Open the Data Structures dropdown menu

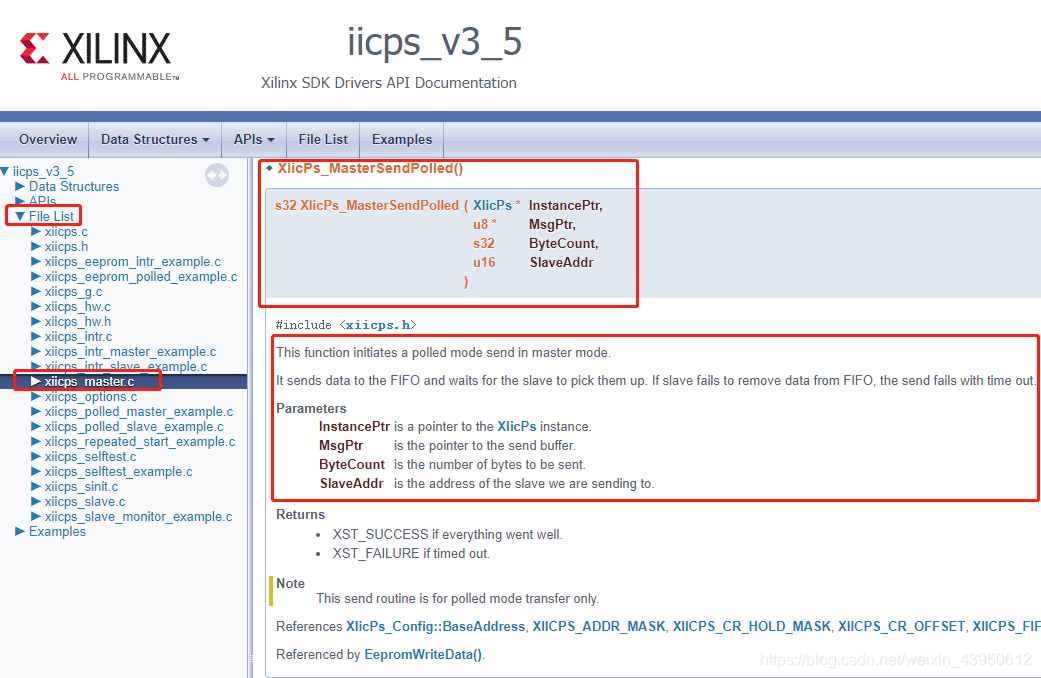pos(155,139)
